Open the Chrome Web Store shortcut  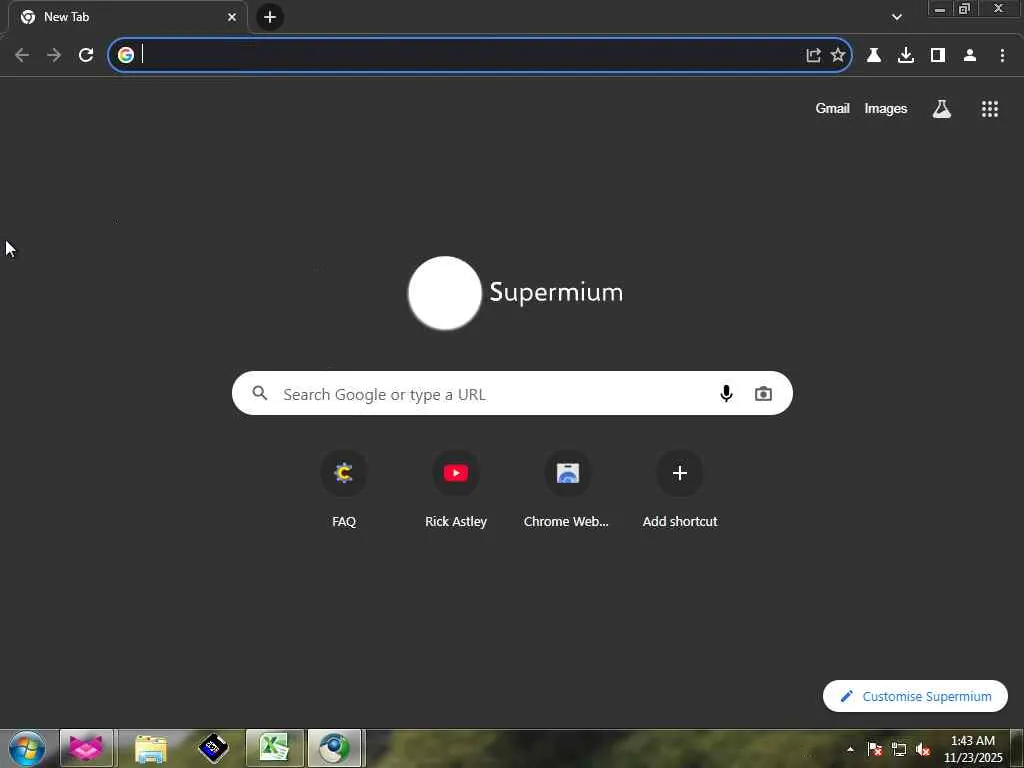pyautogui.click(x=568, y=490)
